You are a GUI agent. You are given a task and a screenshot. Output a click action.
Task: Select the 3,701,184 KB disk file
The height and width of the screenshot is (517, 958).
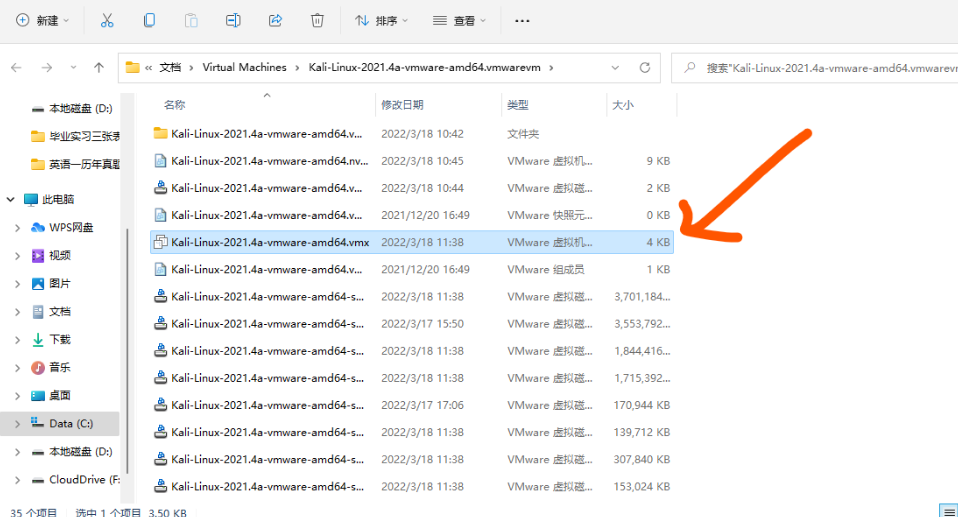[412, 296]
